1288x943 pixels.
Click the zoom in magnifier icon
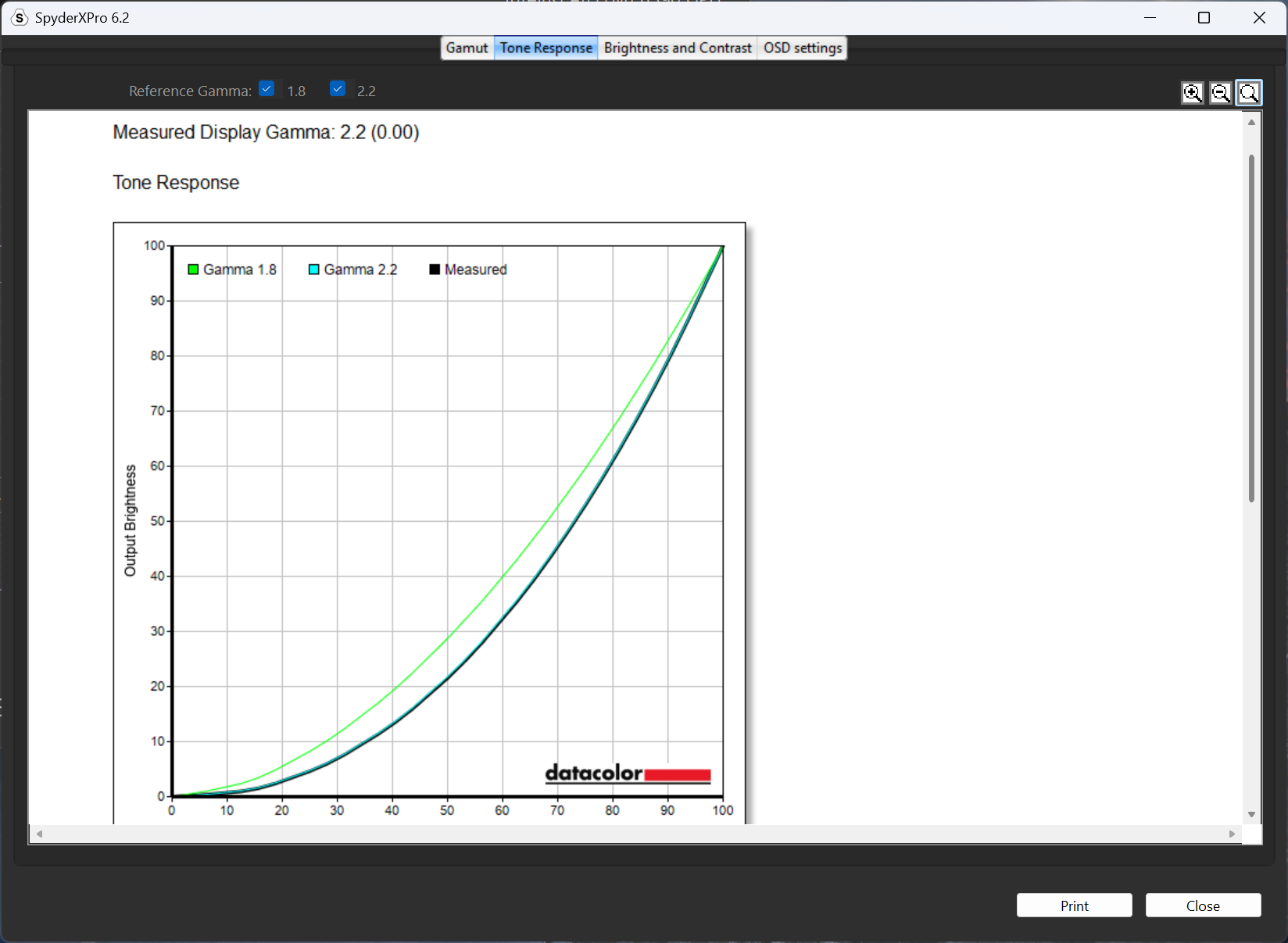(1192, 93)
